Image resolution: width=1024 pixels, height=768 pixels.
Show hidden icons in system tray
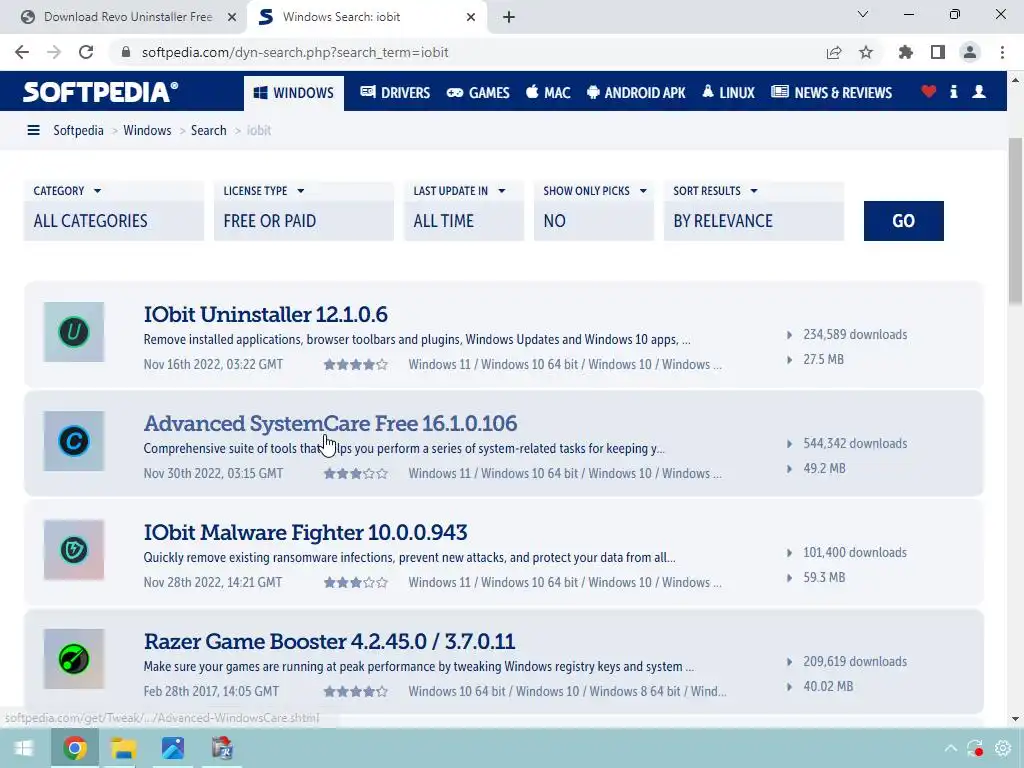click(951, 748)
